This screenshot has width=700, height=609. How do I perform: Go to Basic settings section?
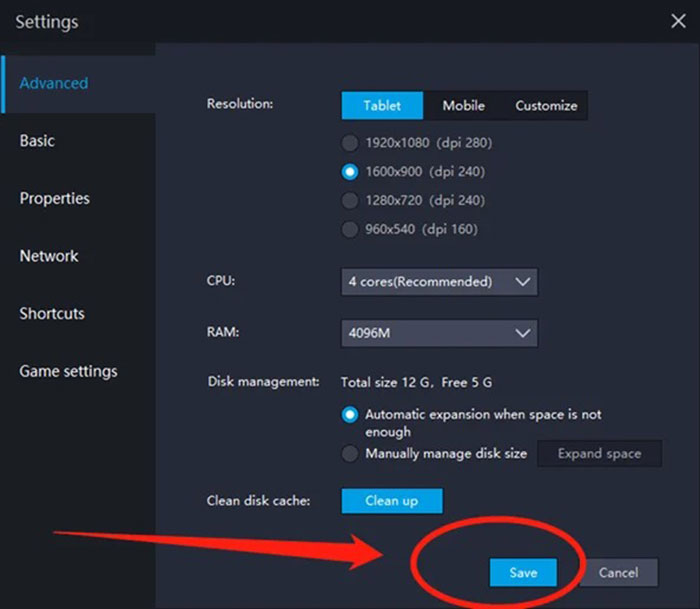point(37,141)
